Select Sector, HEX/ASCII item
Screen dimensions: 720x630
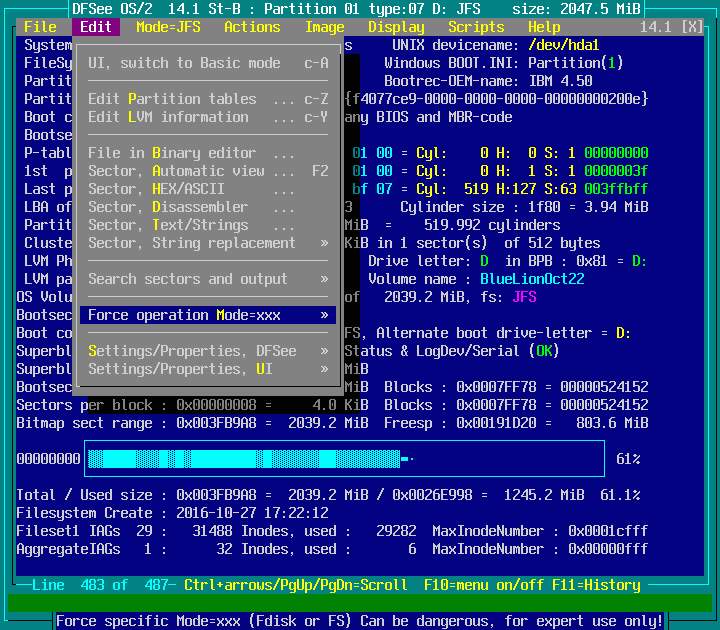(208, 189)
